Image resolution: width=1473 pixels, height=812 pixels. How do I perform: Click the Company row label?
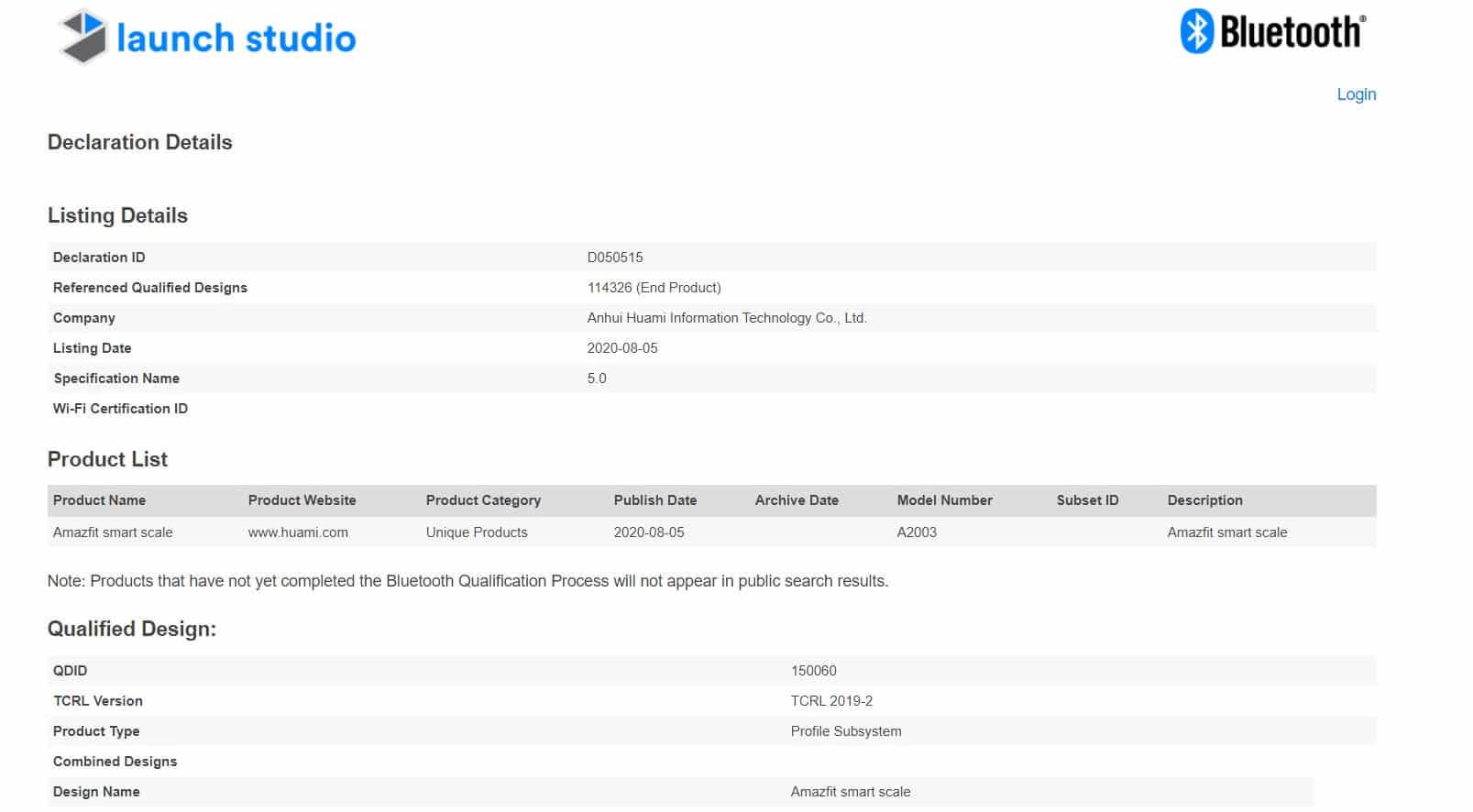(84, 318)
